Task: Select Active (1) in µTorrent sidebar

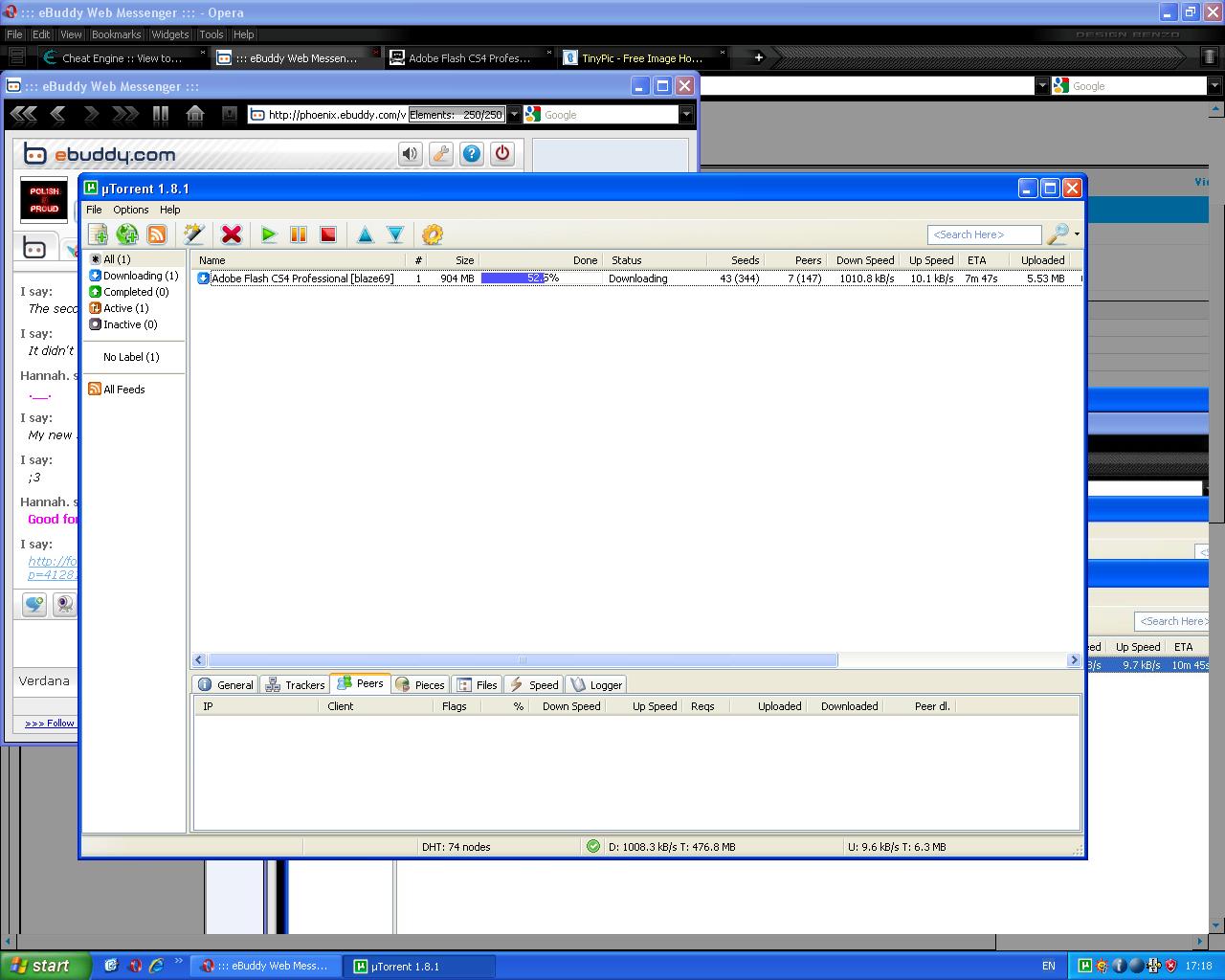Action: (x=119, y=308)
